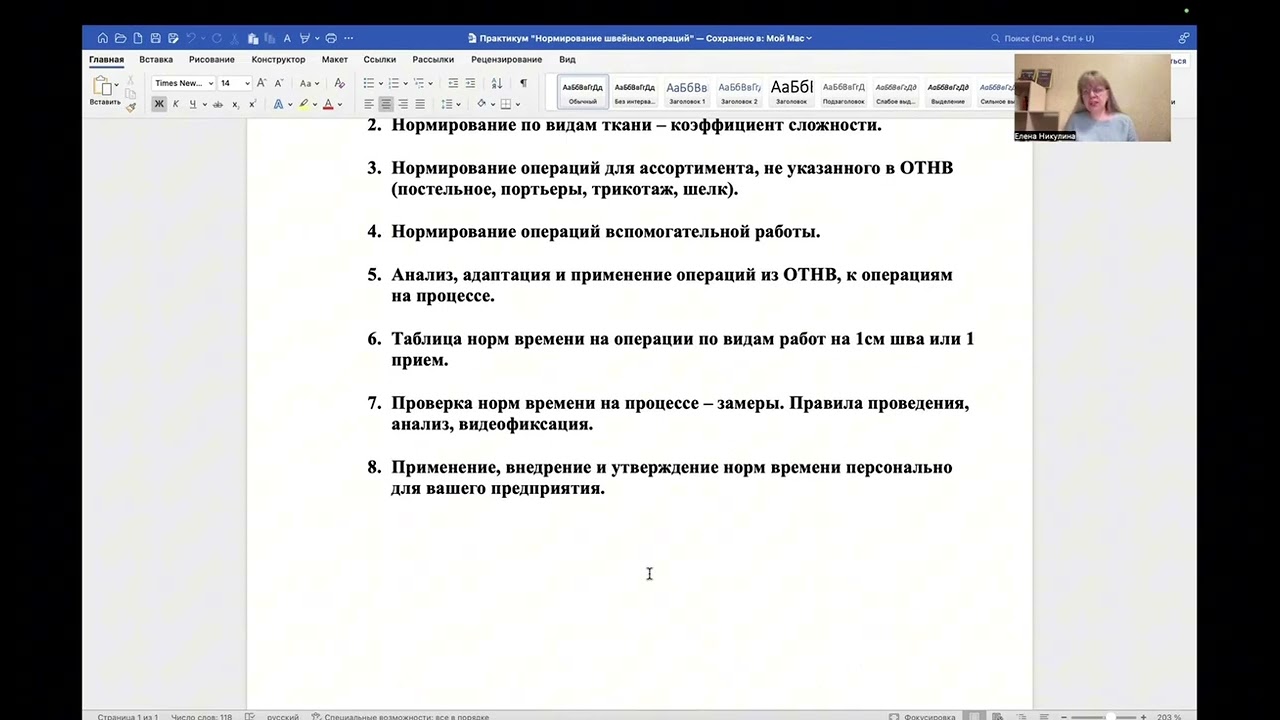Toggle bold (Ж) formatting
Screen dimensions: 1280x720
[159, 104]
